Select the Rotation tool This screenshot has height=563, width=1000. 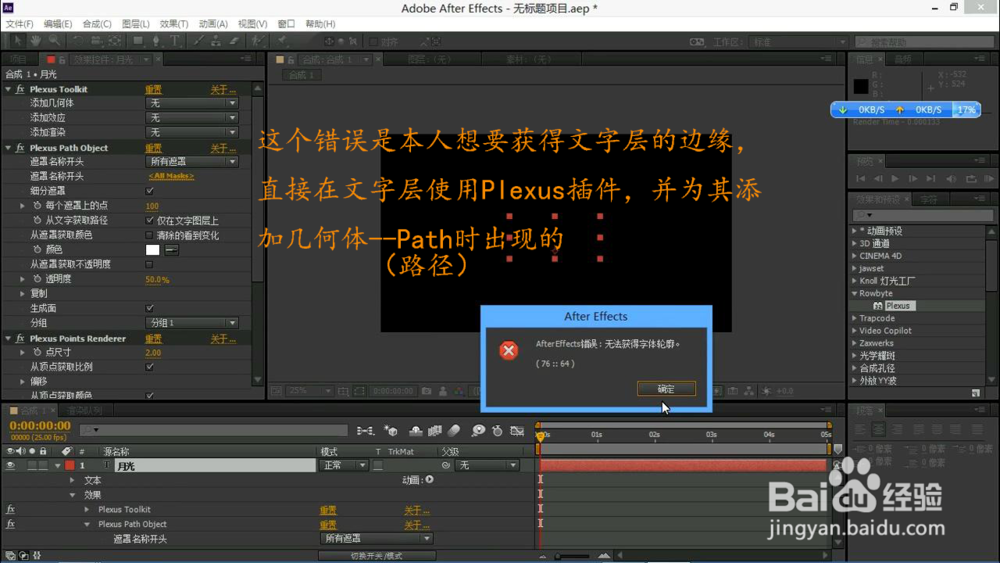77,41
